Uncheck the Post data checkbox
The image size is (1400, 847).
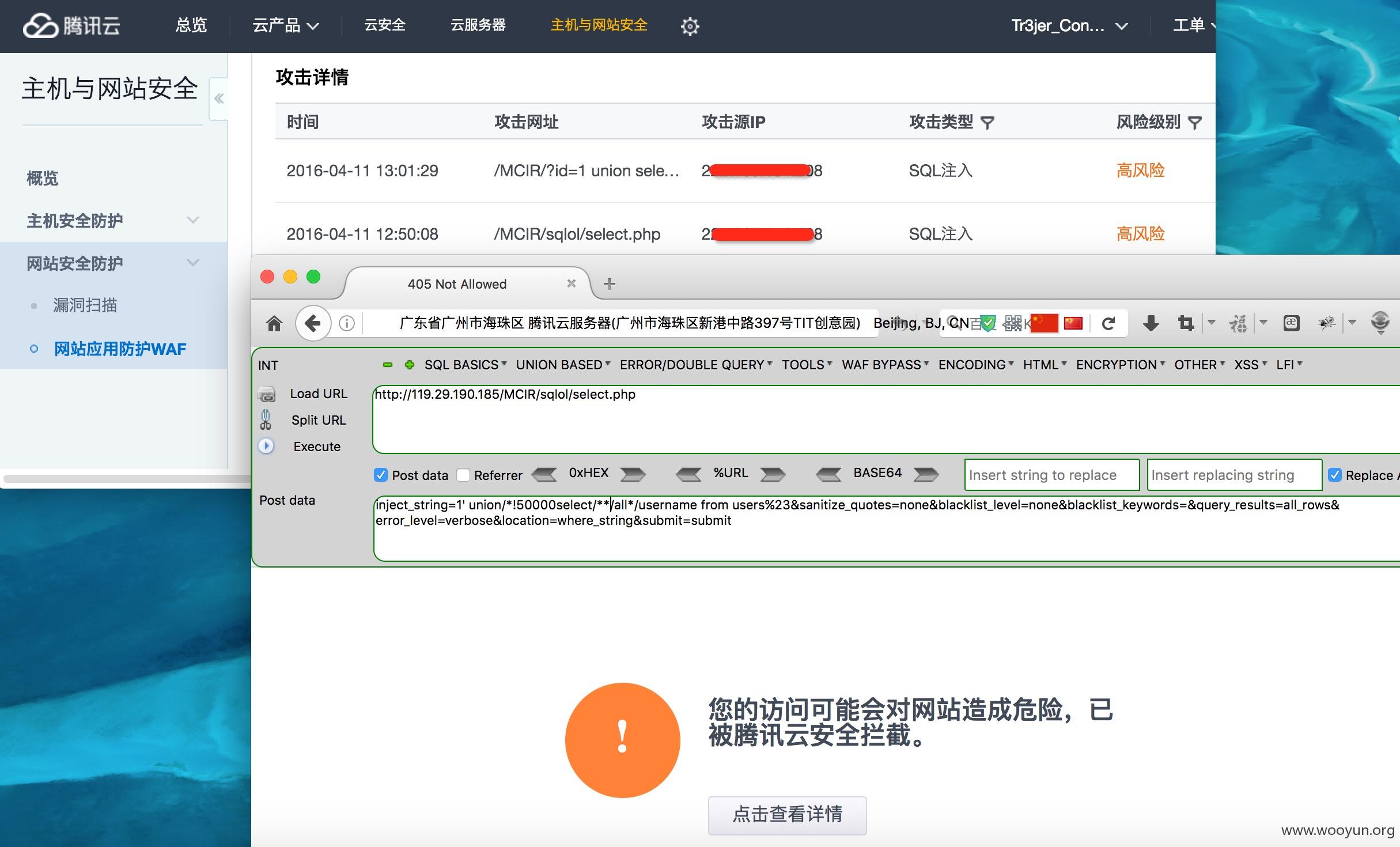click(381, 475)
